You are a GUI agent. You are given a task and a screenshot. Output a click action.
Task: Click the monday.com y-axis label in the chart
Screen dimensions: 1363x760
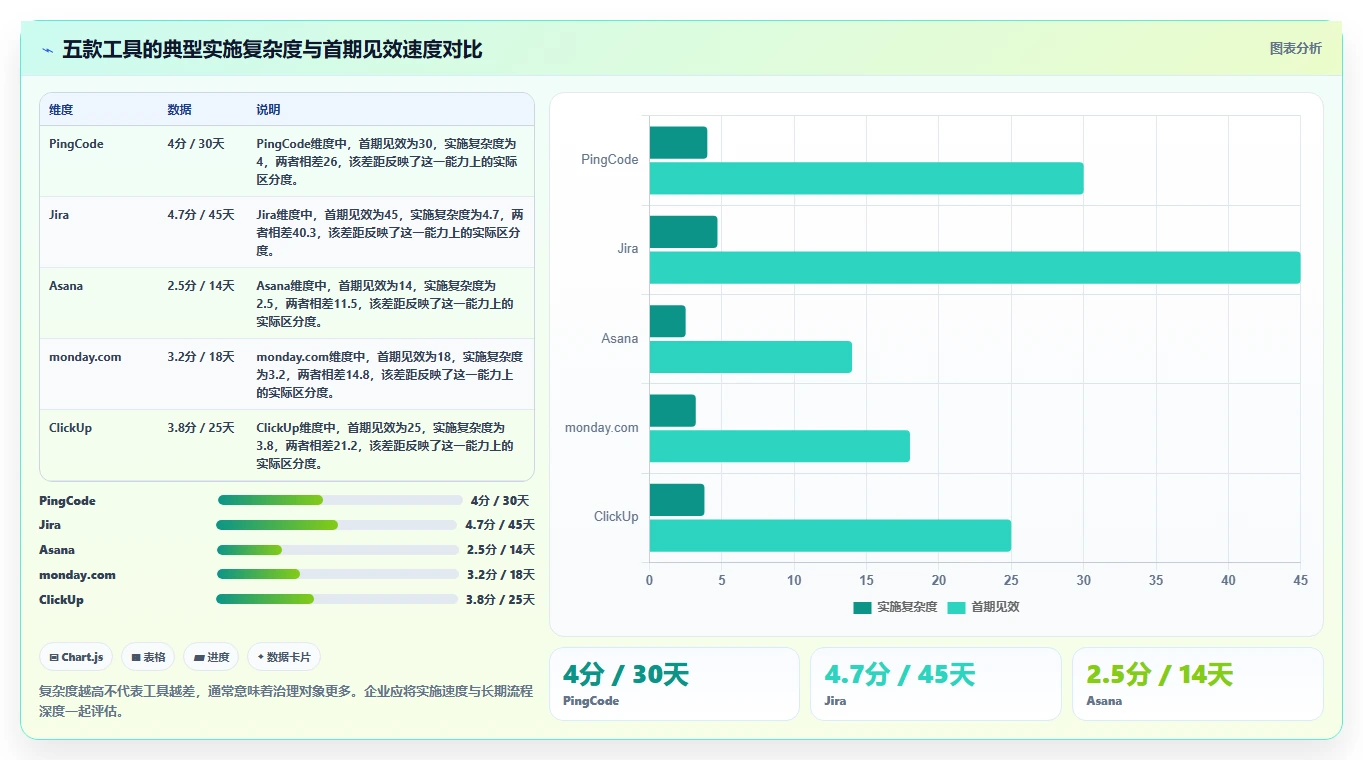click(601, 428)
